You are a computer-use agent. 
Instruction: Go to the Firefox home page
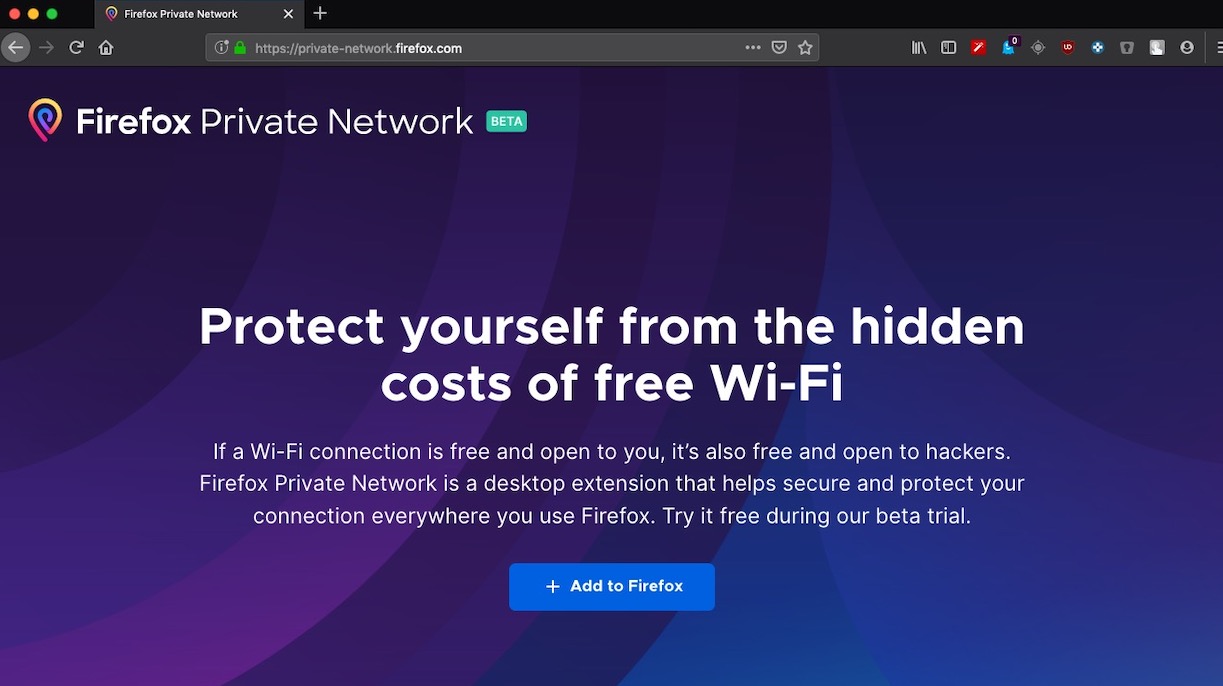106,48
